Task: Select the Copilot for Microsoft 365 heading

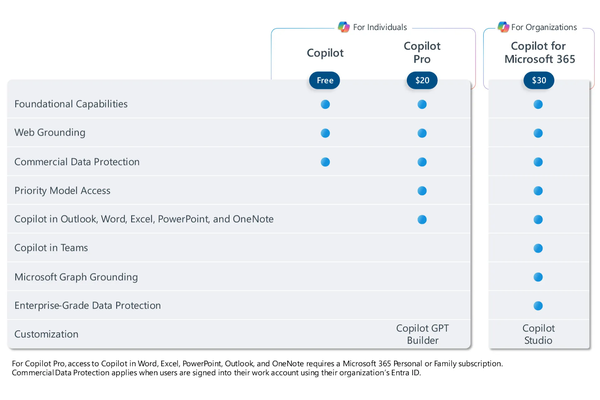Action: click(x=538, y=52)
